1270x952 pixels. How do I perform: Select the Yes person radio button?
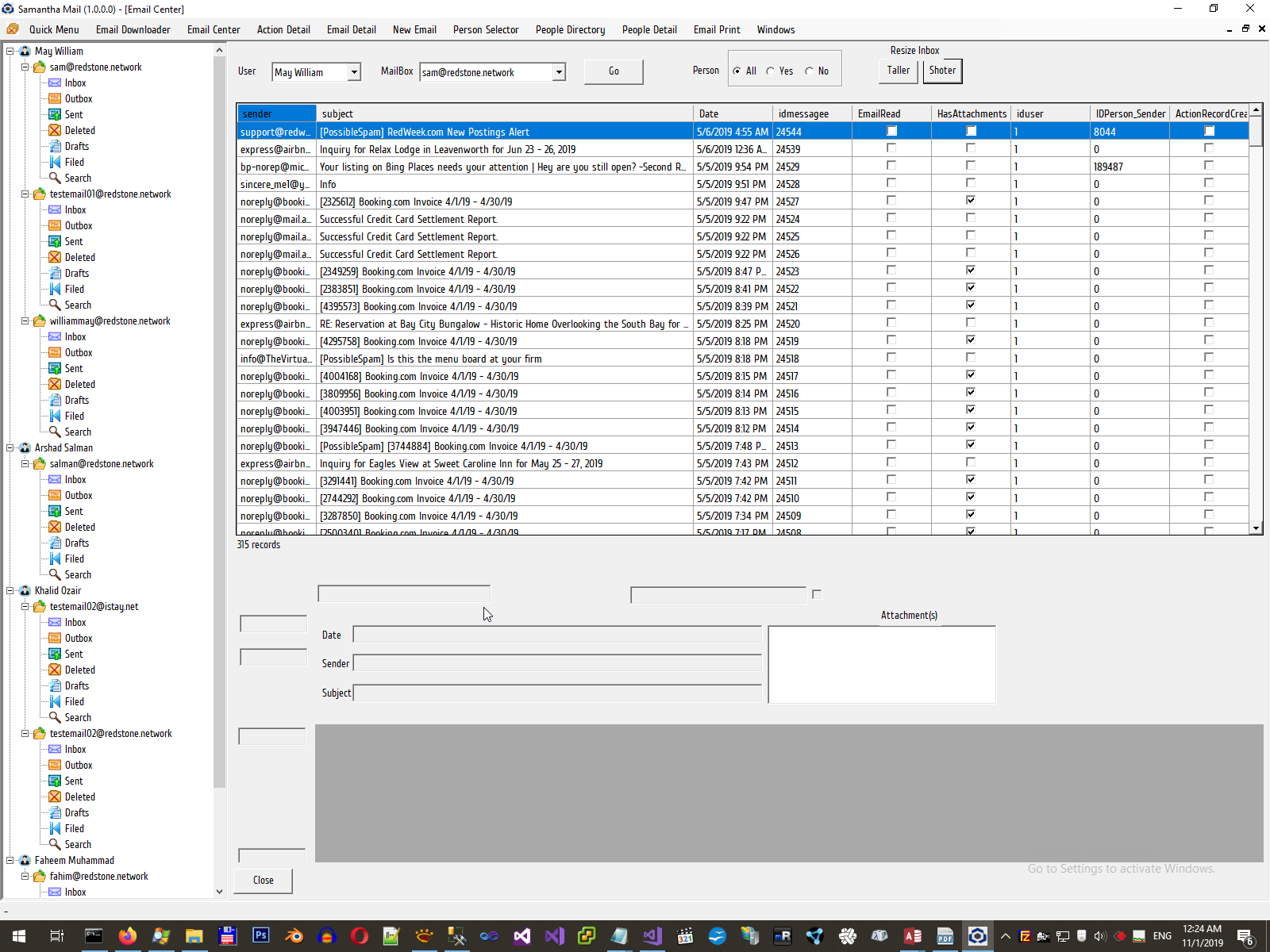coord(770,71)
